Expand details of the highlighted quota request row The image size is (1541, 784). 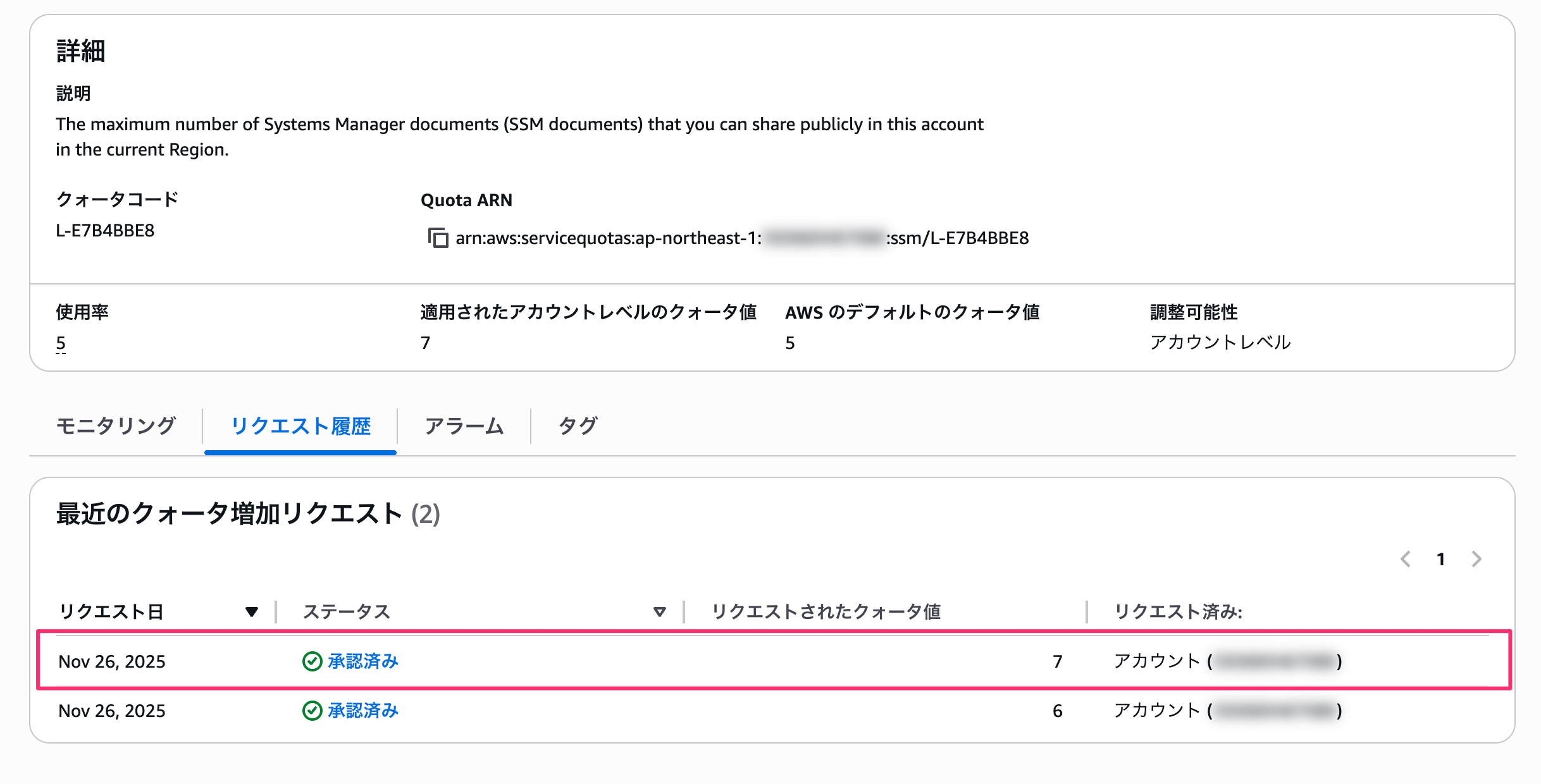(x=633, y=661)
